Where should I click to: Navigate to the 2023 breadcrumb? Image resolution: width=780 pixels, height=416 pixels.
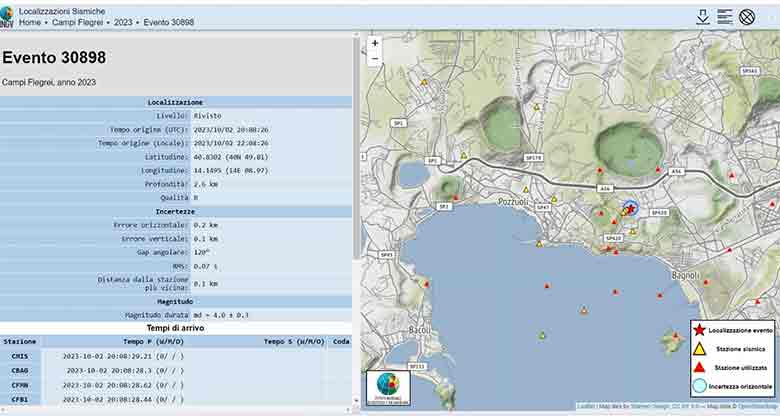coord(123,22)
